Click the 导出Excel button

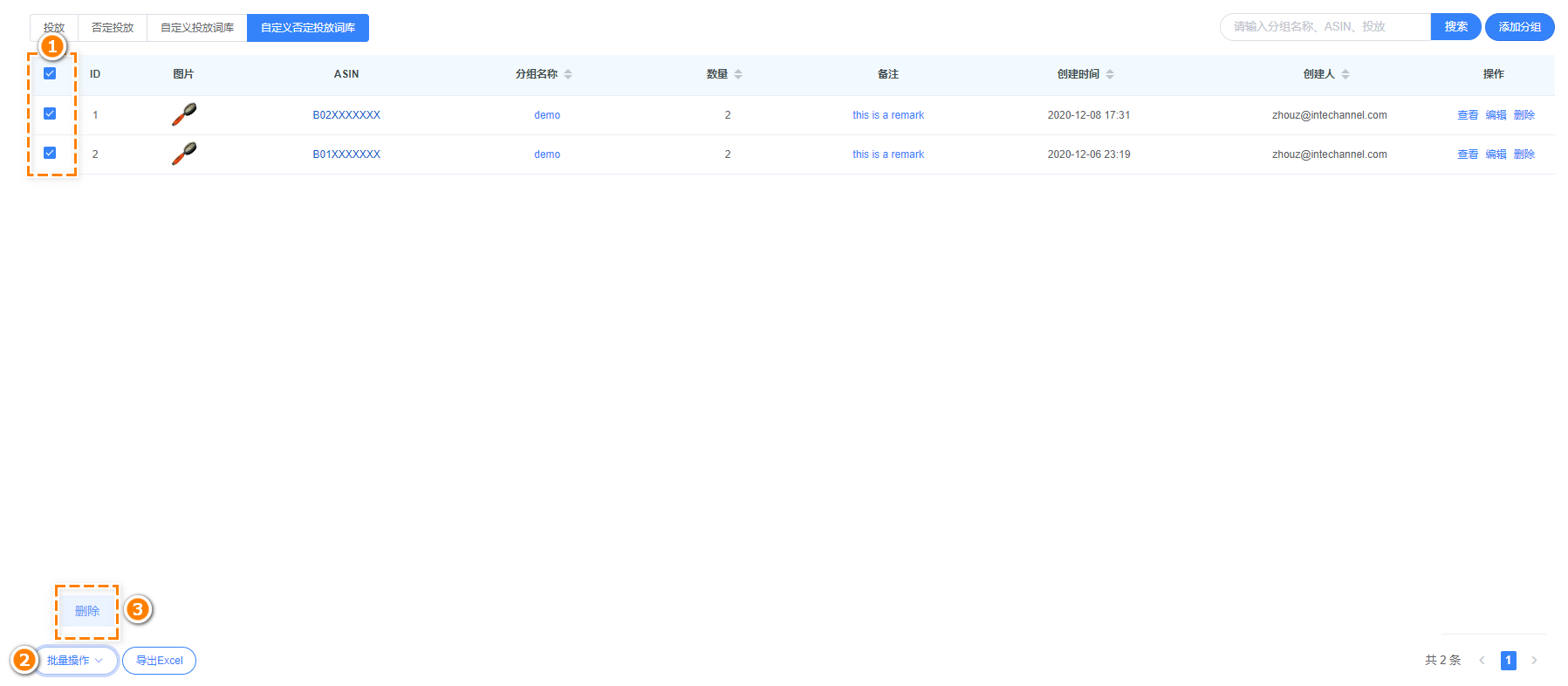pos(160,661)
